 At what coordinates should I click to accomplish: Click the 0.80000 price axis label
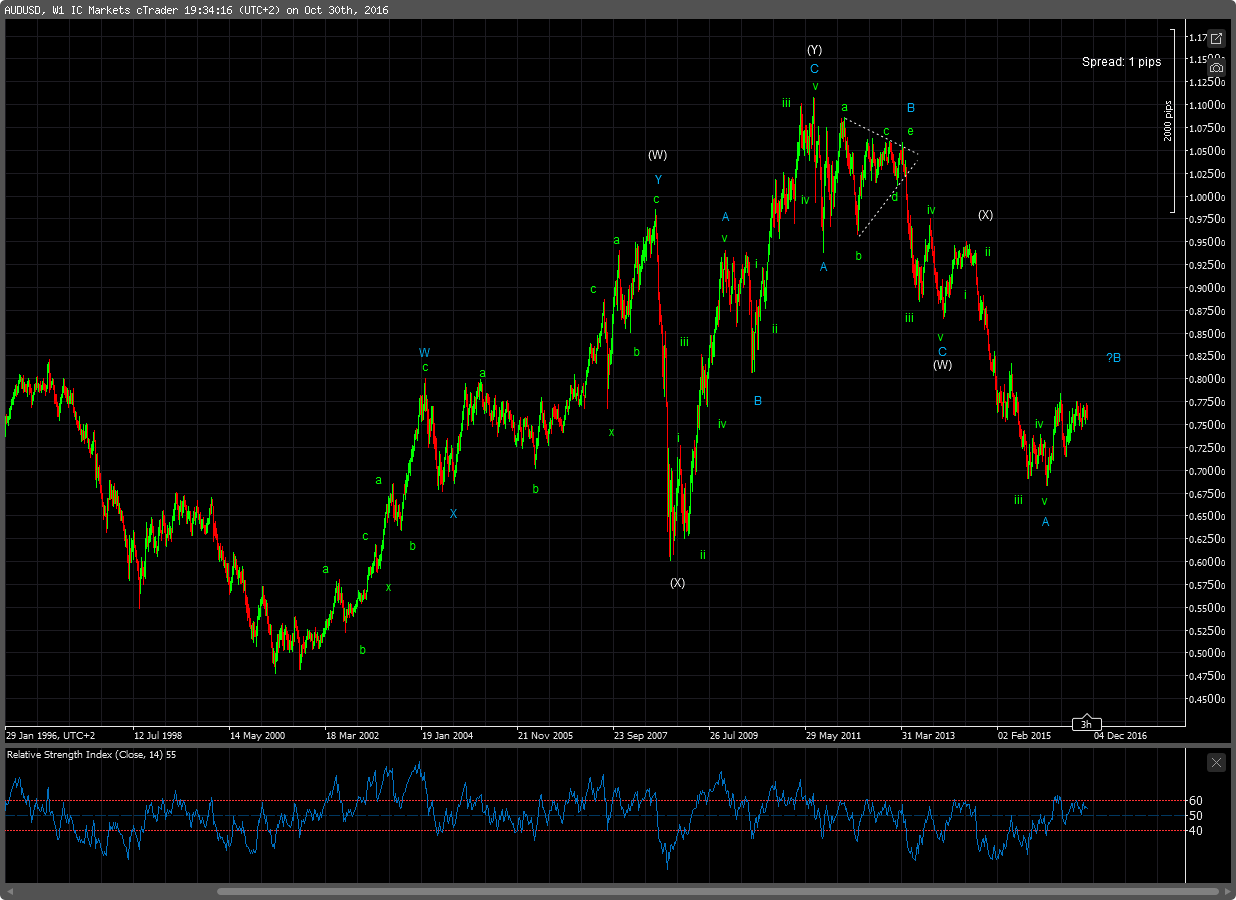click(1207, 380)
